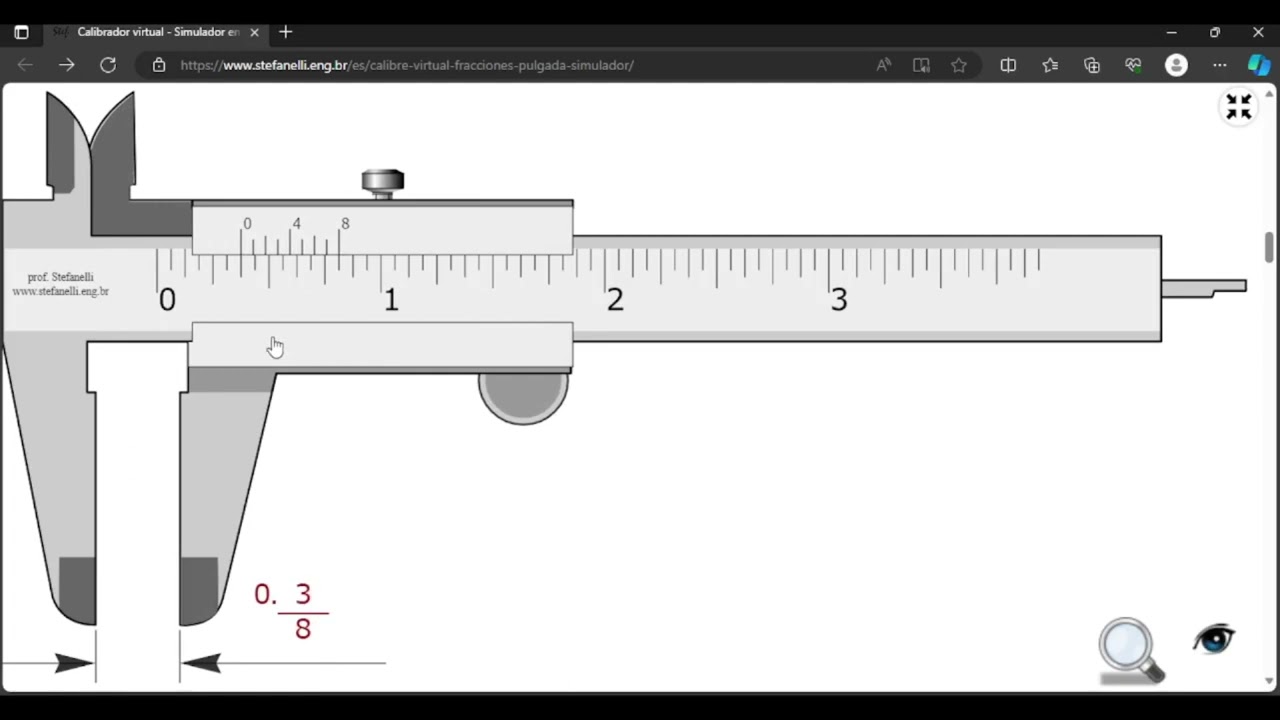Click the page vertical scrollbar thumb

(x=1269, y=247)
